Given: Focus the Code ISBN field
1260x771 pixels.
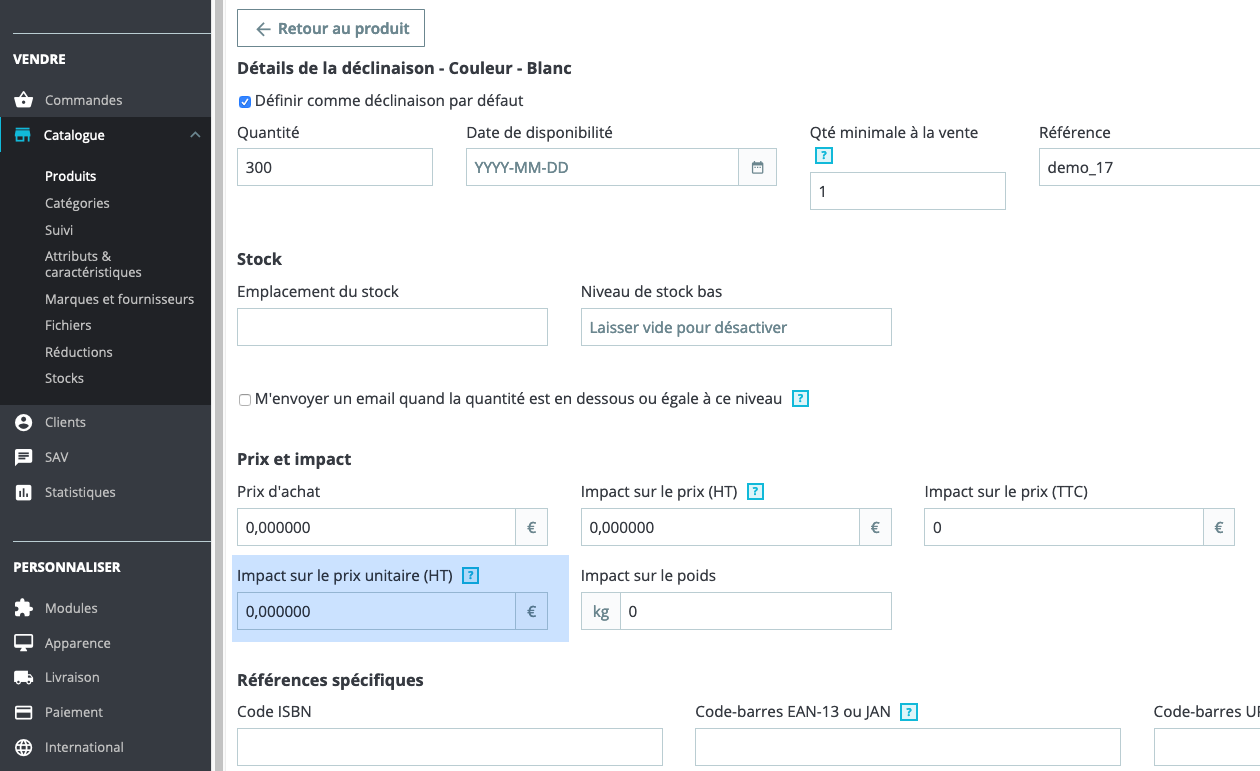Looking at the screenshot, I should (x=450, y=747).
